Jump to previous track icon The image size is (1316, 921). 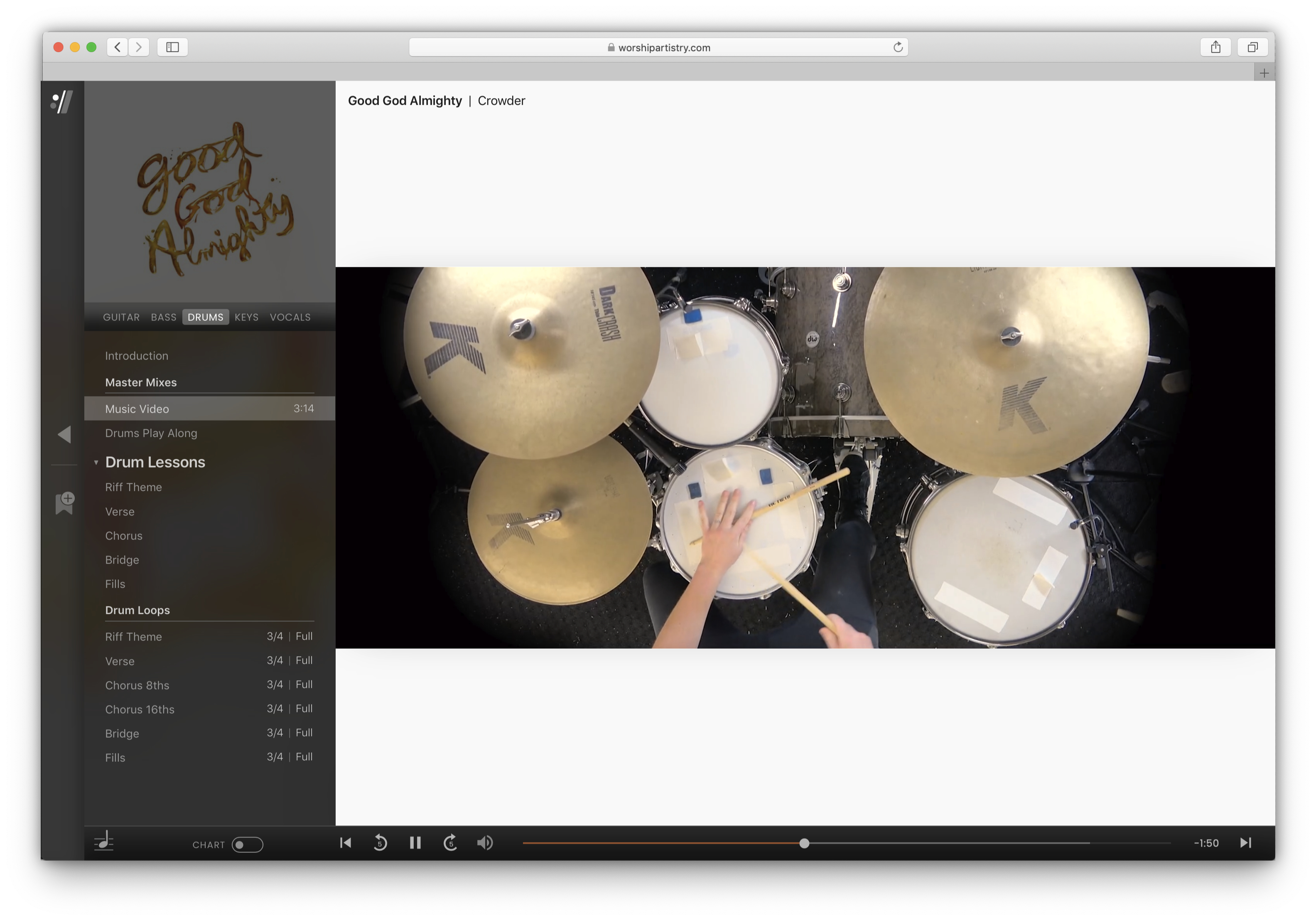tap(346, 842)
